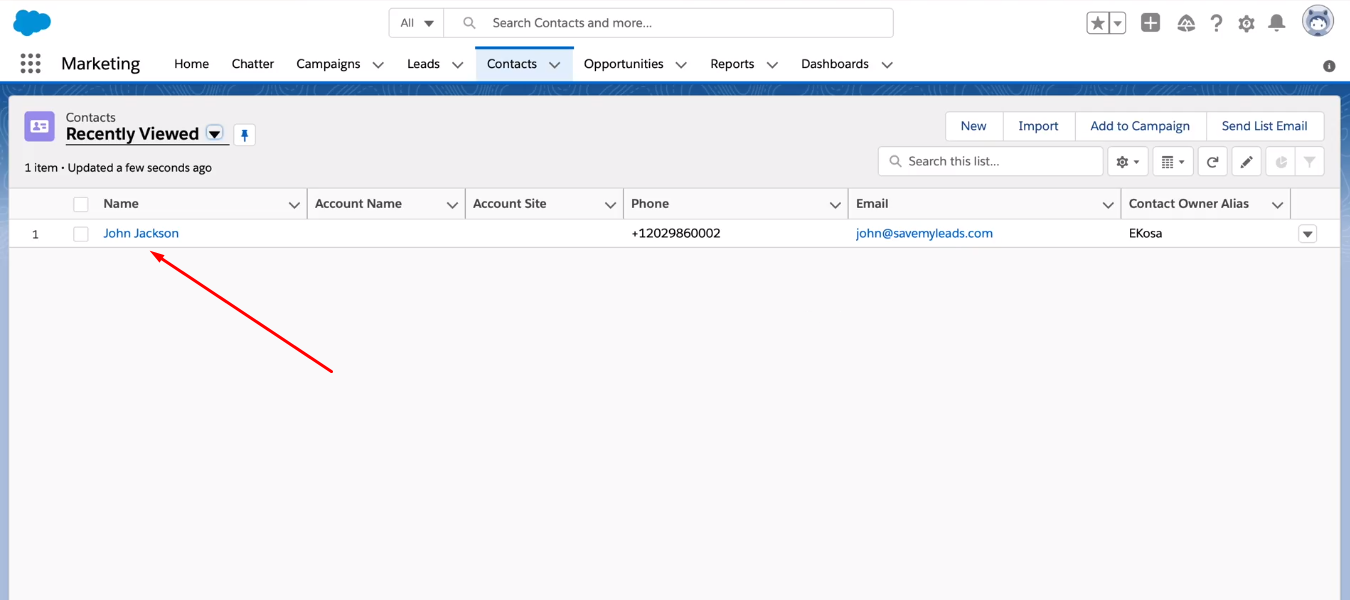Open the Notifications bell
1350x600 pixels.
(x=1277, y=23)
